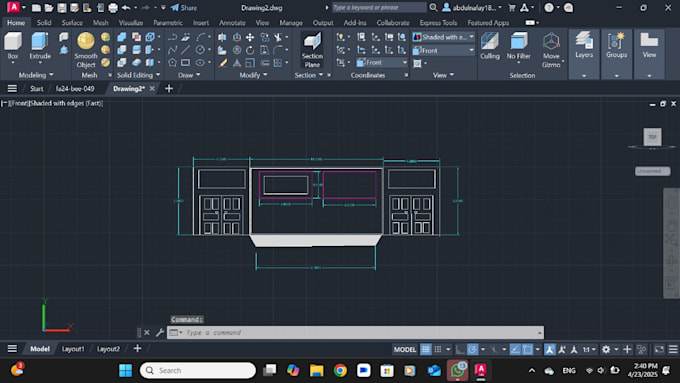Select the 3D Rotate gizmo tool

[237, 50]
